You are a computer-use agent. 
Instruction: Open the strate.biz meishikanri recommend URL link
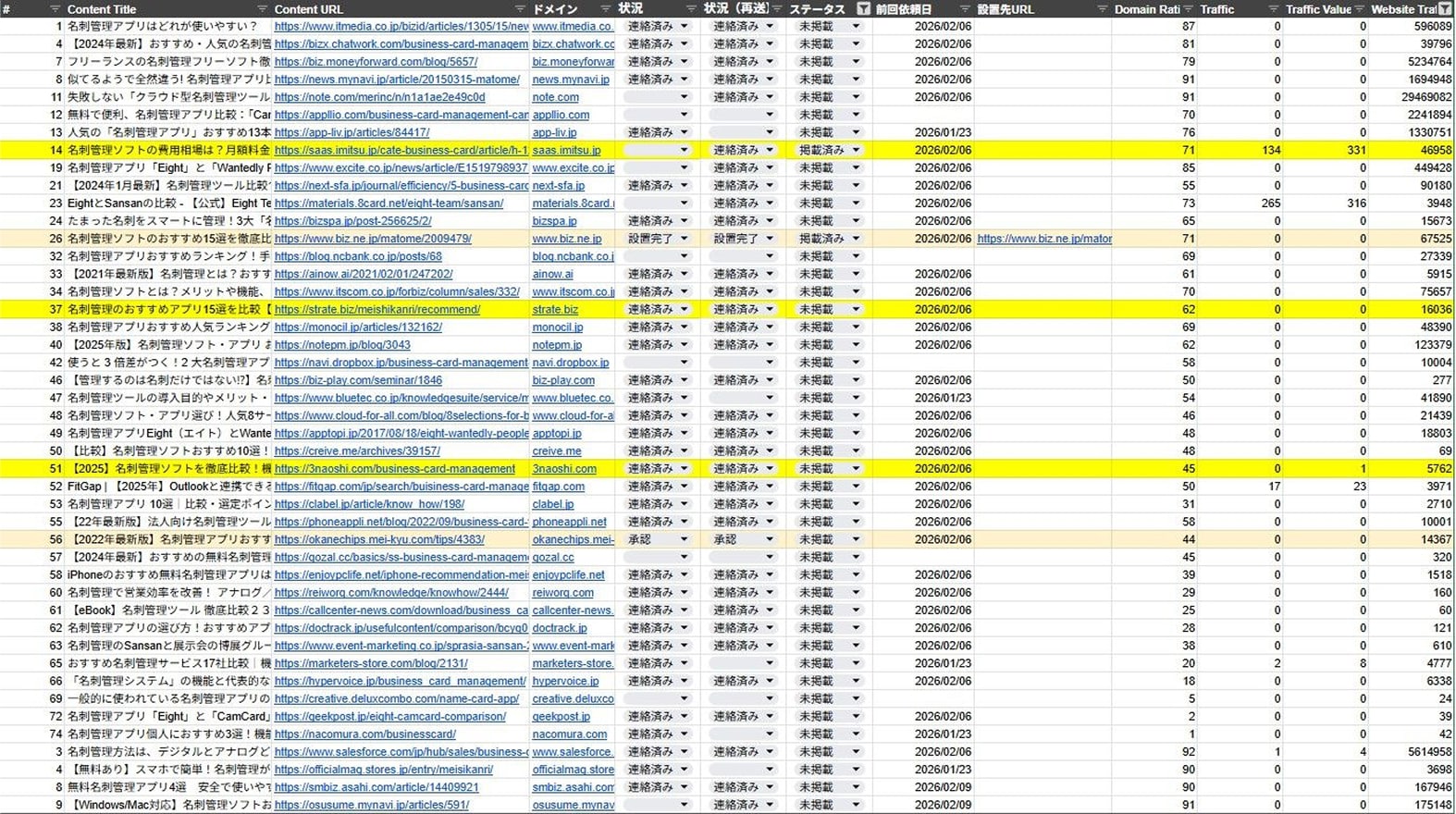tap(376, 310)
